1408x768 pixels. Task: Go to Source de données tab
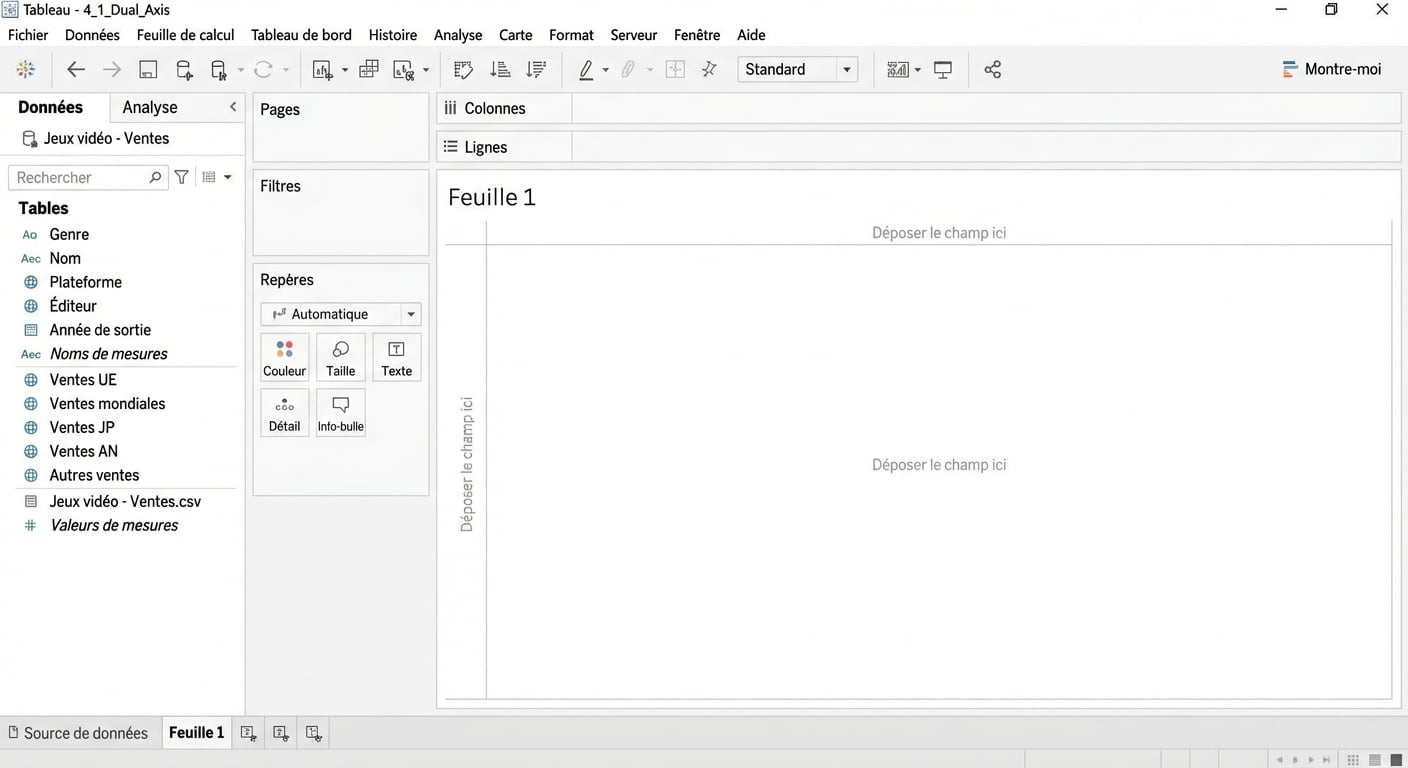pos(78,733)
